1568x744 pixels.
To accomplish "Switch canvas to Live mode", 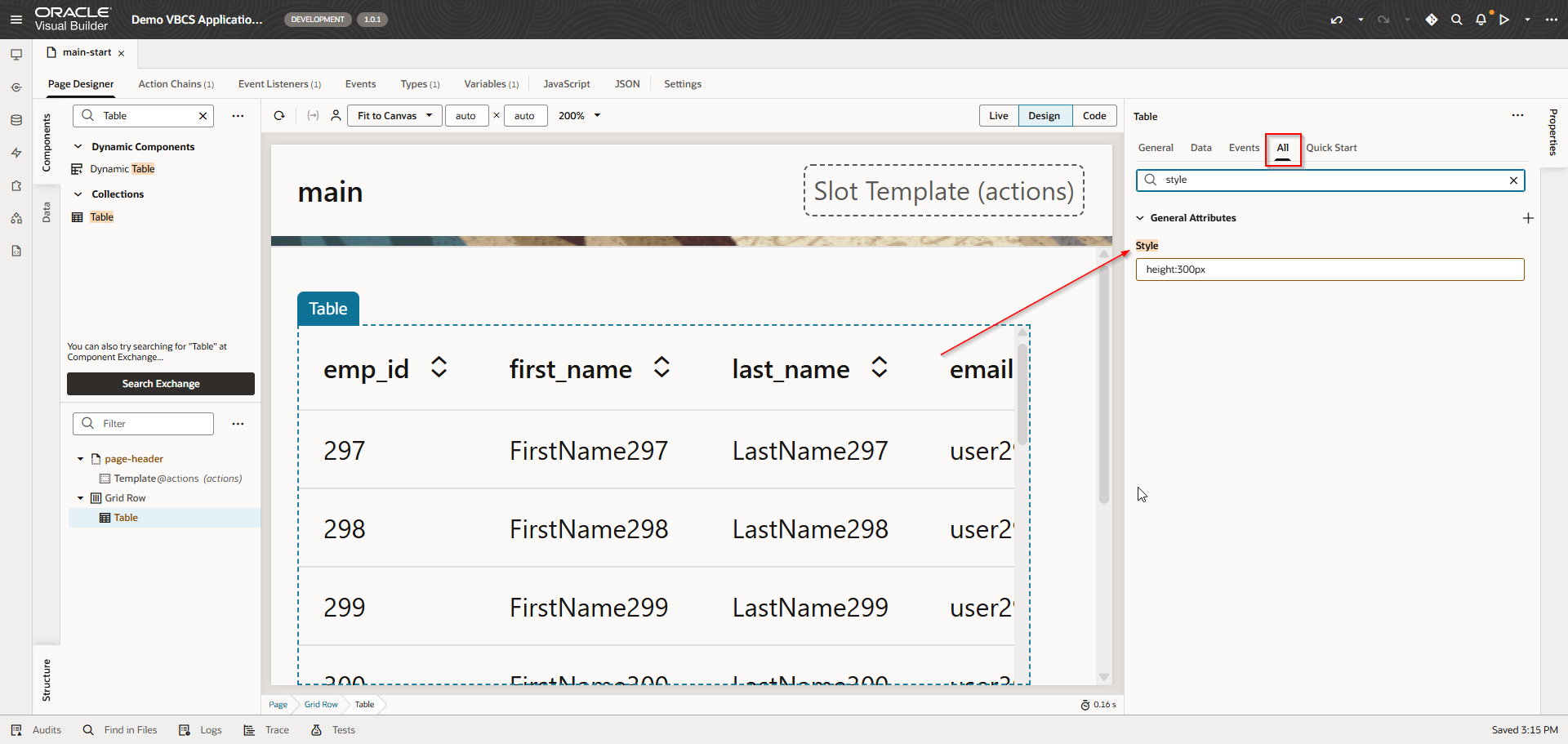I will (x=998, y=116).
